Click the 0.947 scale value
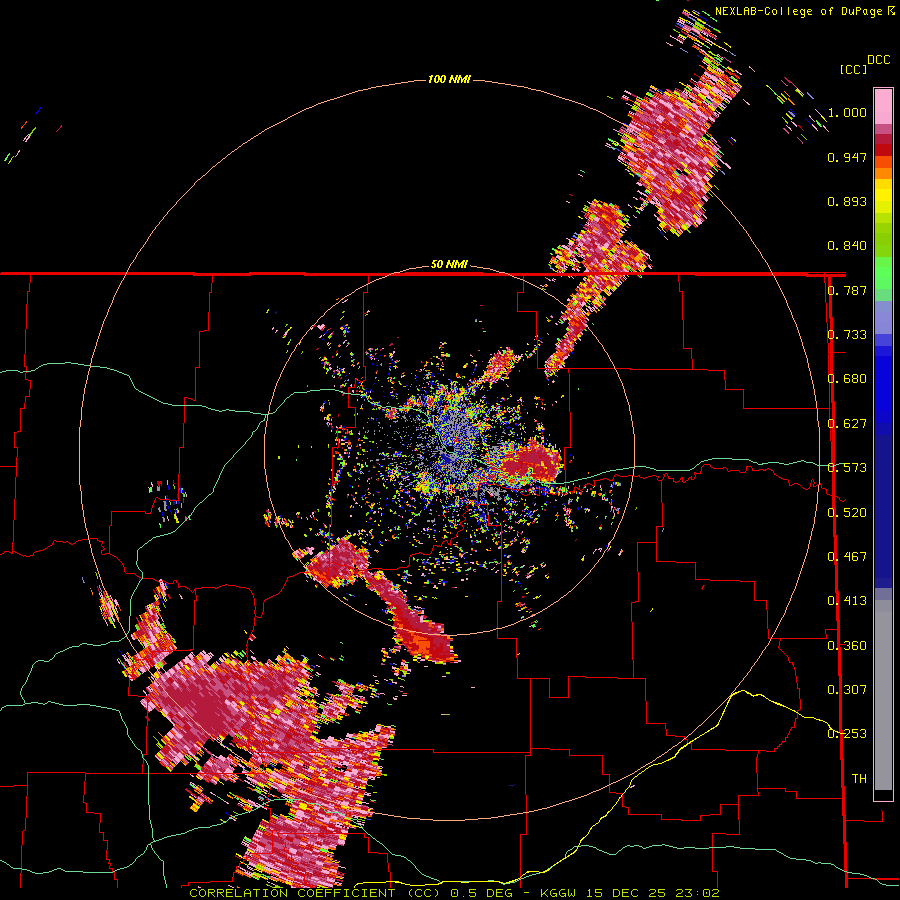This screenshot has width=900, height=900. [x=847, y=157]
